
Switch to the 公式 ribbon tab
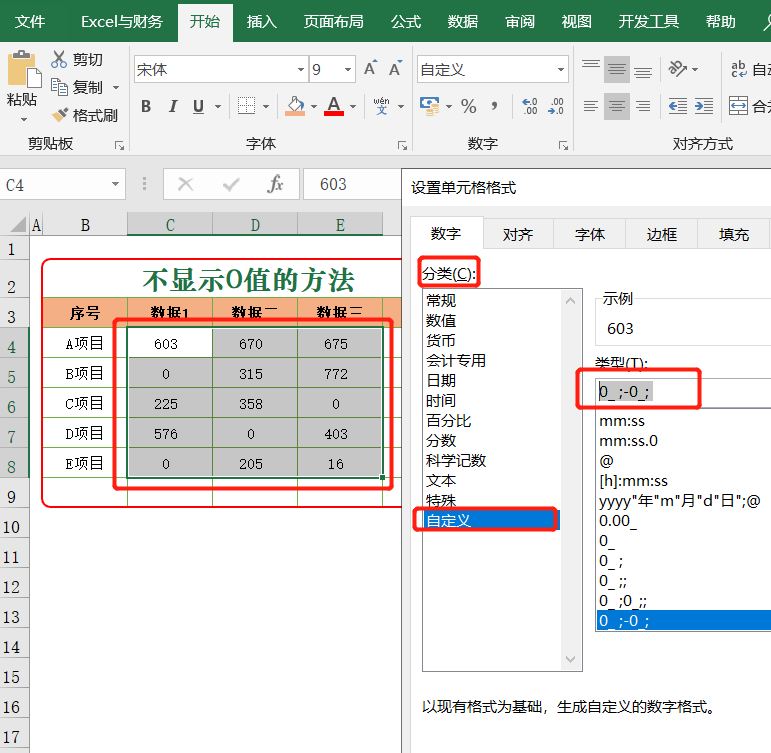406,22
